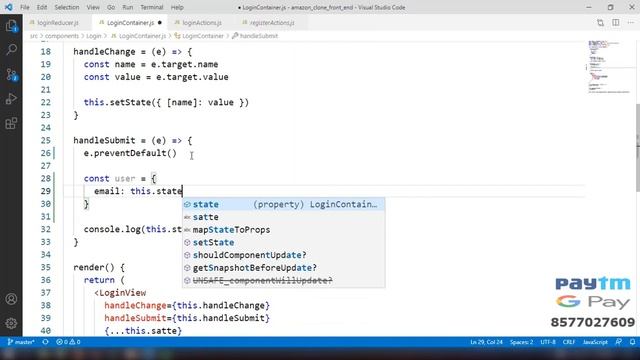Open the Help menu
Screen dimensions: 640x360
177,7
